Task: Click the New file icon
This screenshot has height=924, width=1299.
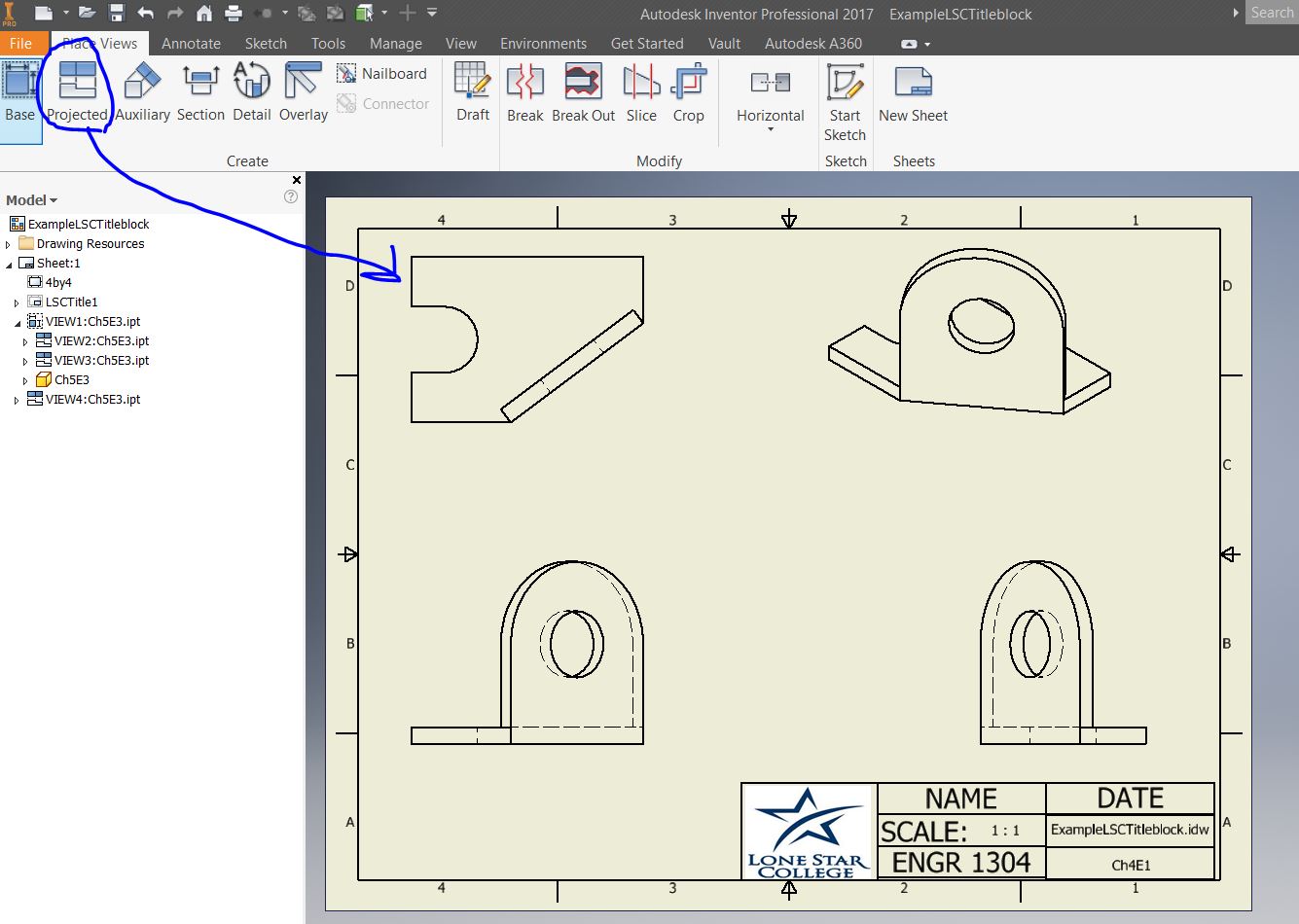Action: point(44,14)
